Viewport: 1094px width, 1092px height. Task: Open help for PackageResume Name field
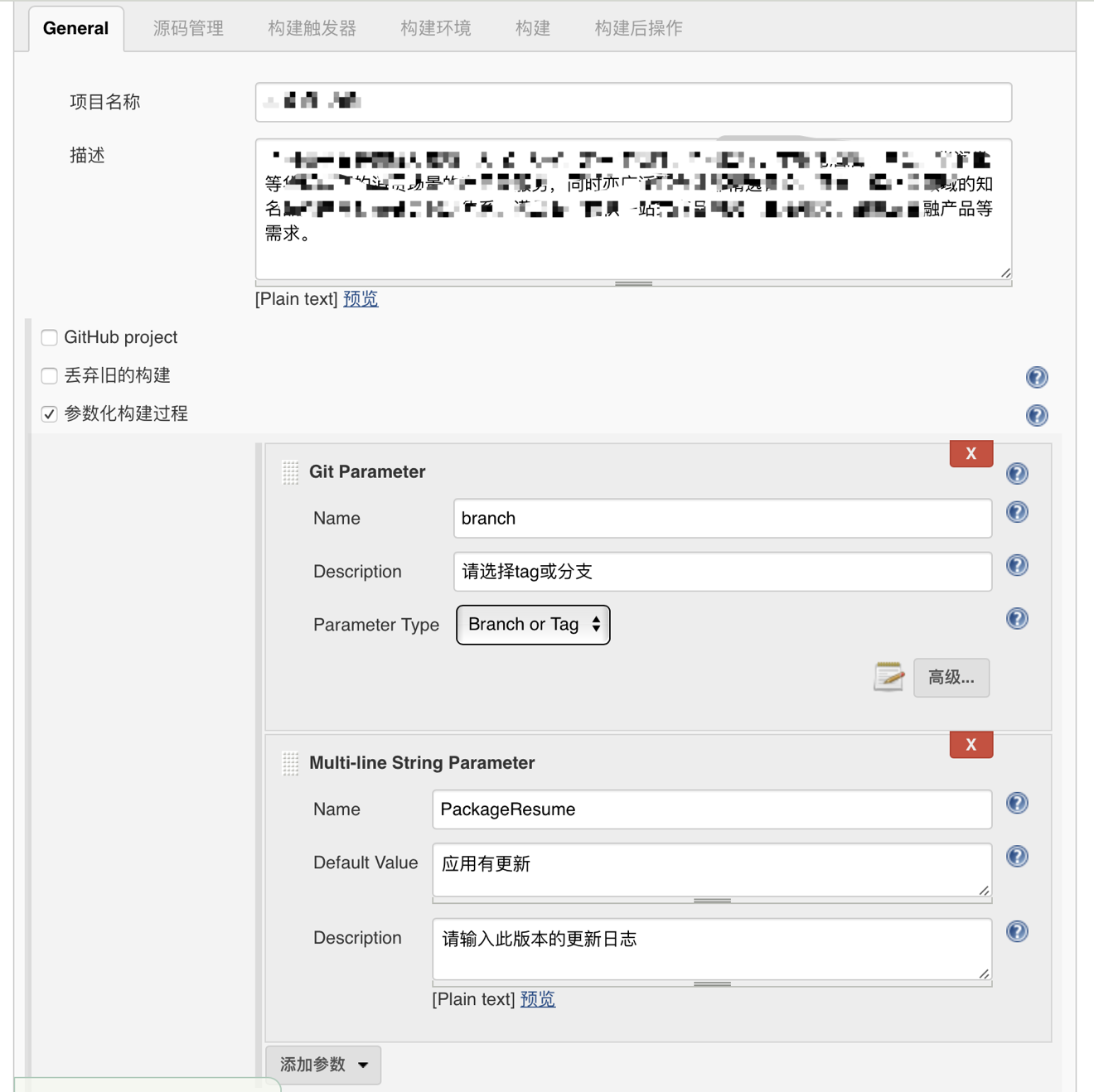point(1017,803)
